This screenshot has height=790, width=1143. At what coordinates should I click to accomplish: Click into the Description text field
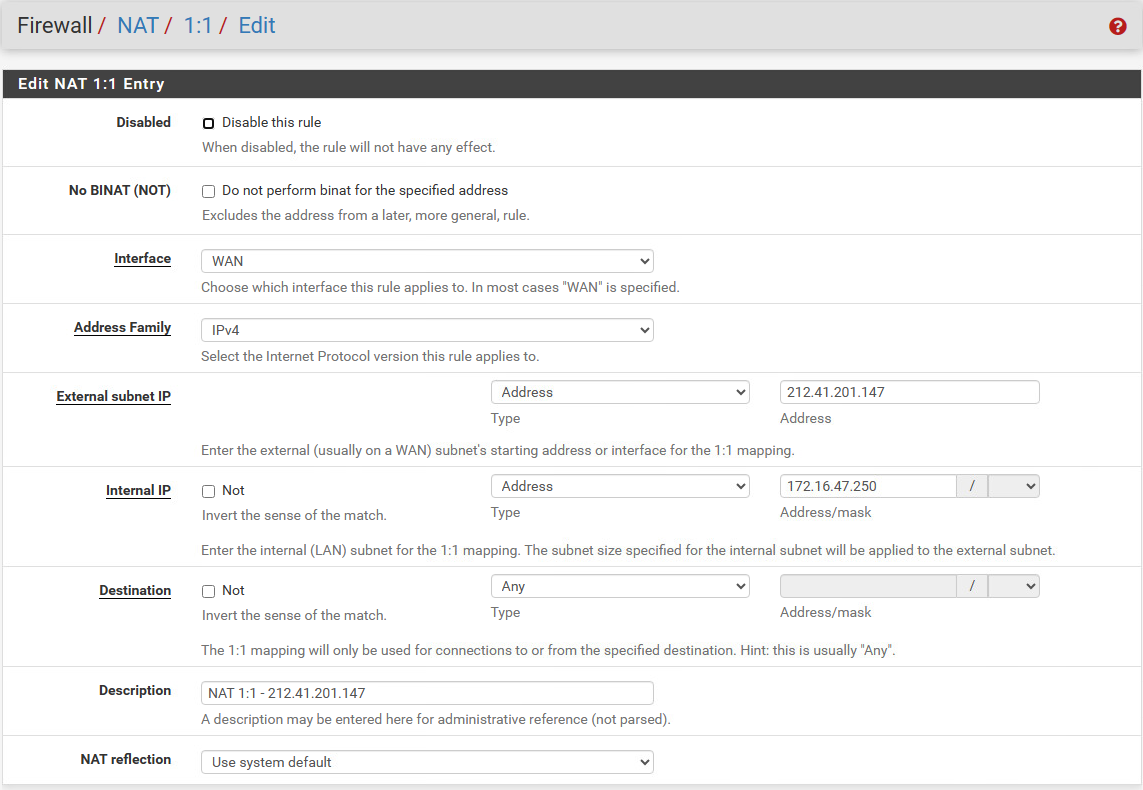pos(427,693)
